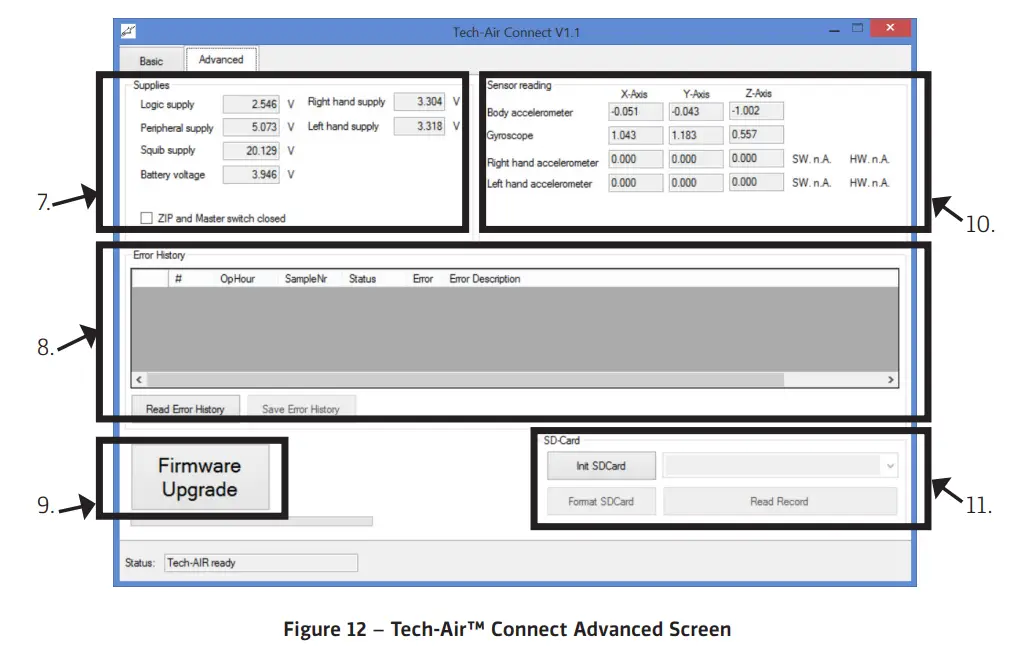This screenshot has height=649, width=1013.
Task: Click the OpHour column header
Action: 237,279
